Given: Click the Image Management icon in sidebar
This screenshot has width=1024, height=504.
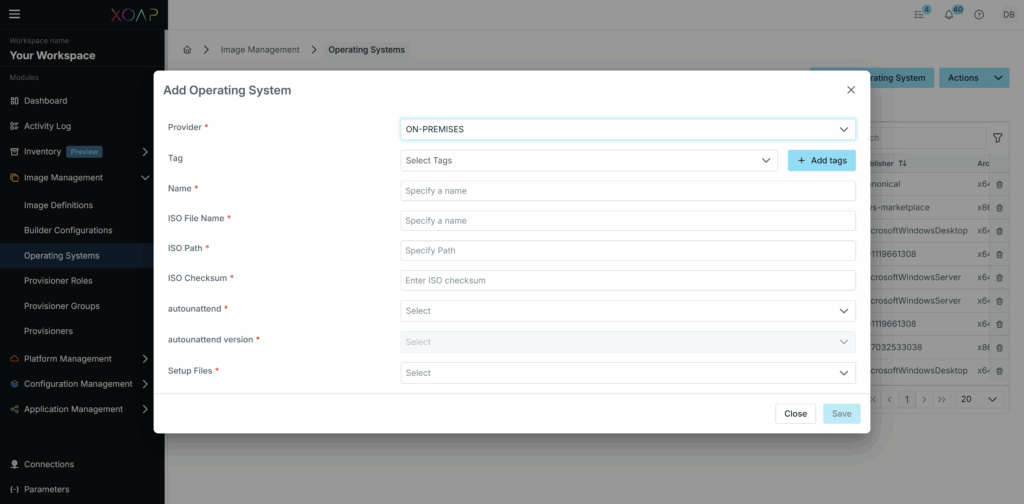Looking at the screenshot, I should tap(14, 178).
